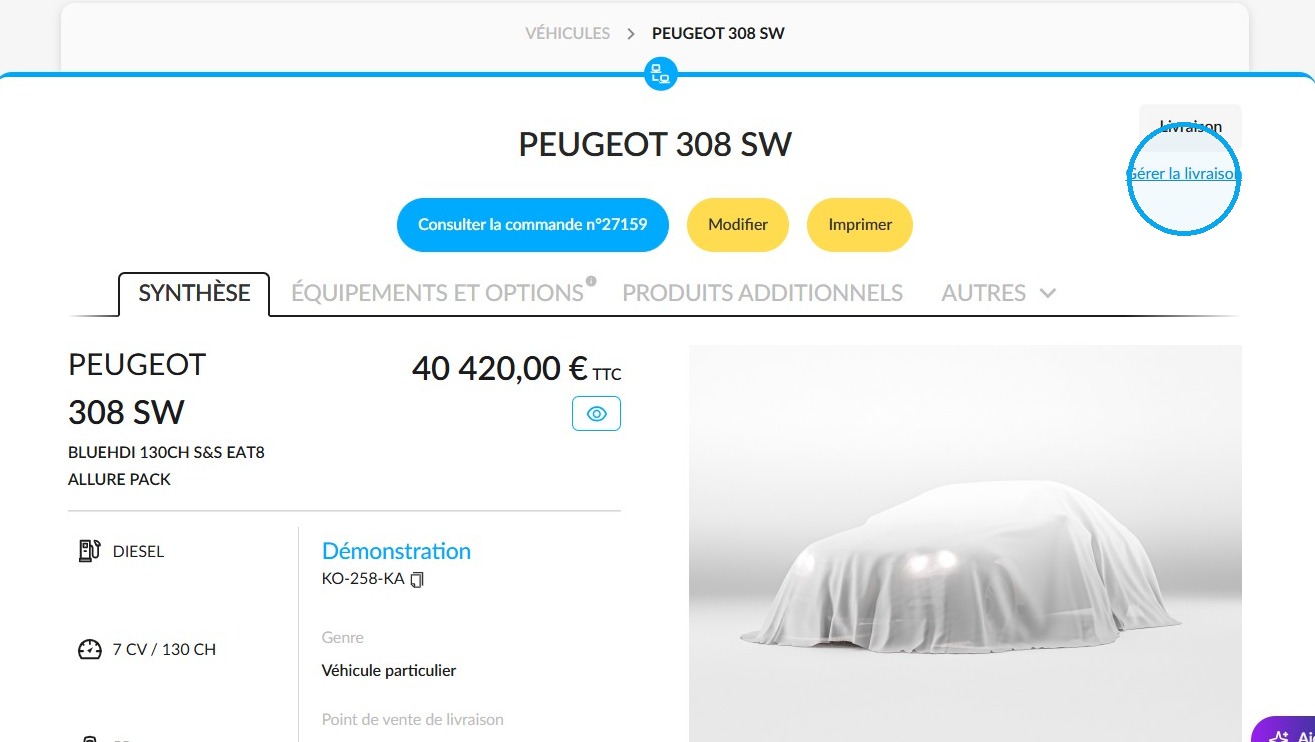This screenshot has width=1315, height=742.
Task: Click the Imprimer button
Action: [860, 224]
